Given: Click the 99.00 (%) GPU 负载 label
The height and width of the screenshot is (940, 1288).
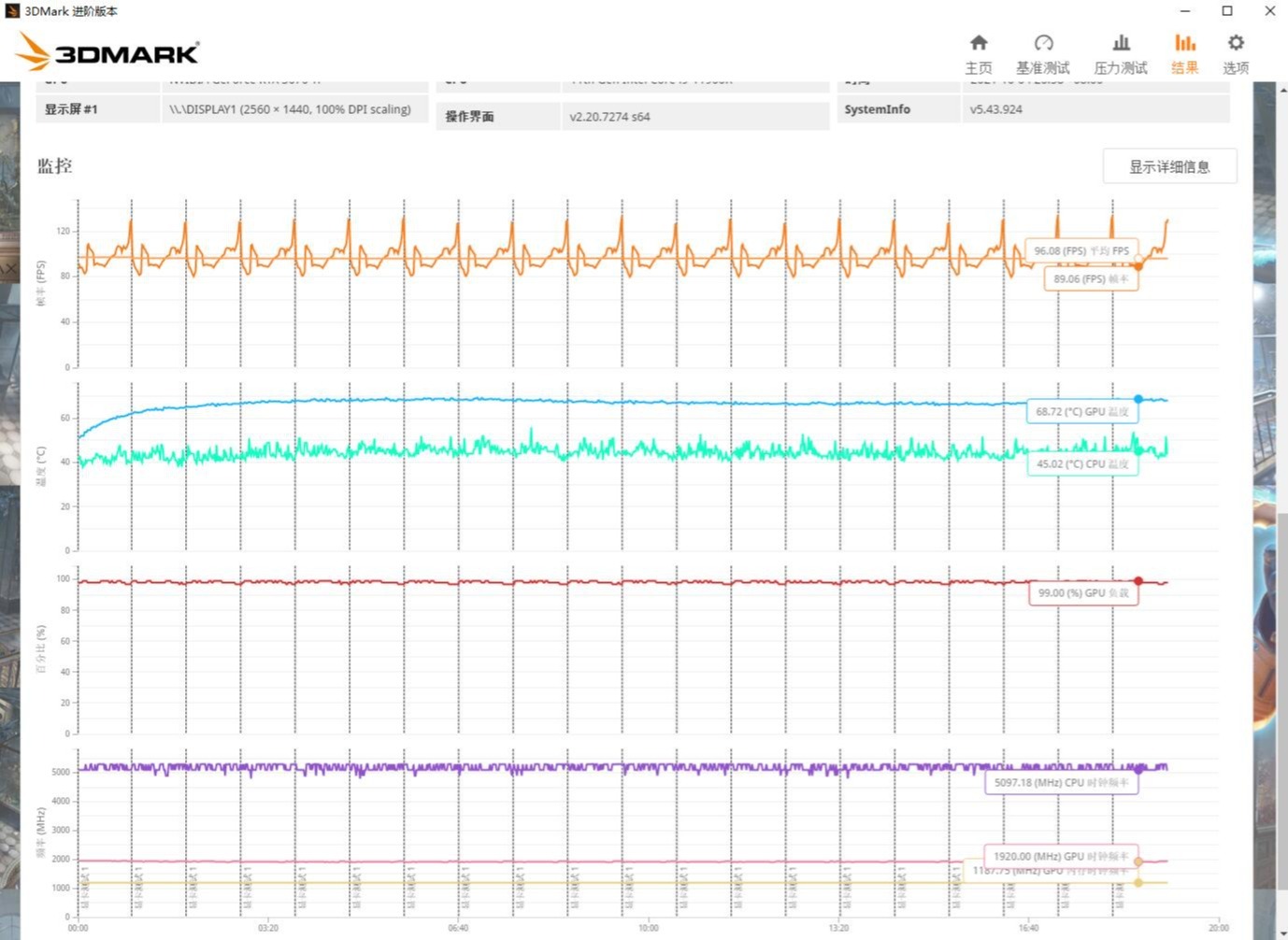Looking at the screenshot, I should tap(1083, 592).
